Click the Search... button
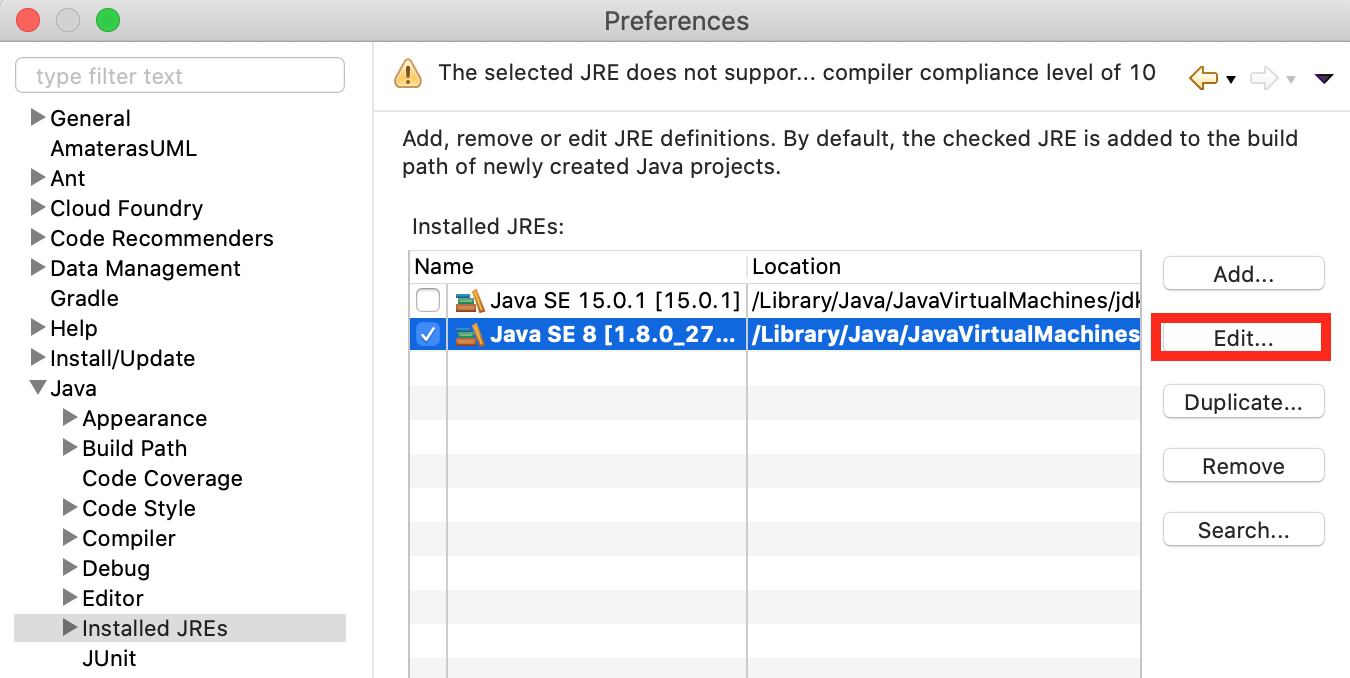 [1244, 530]
